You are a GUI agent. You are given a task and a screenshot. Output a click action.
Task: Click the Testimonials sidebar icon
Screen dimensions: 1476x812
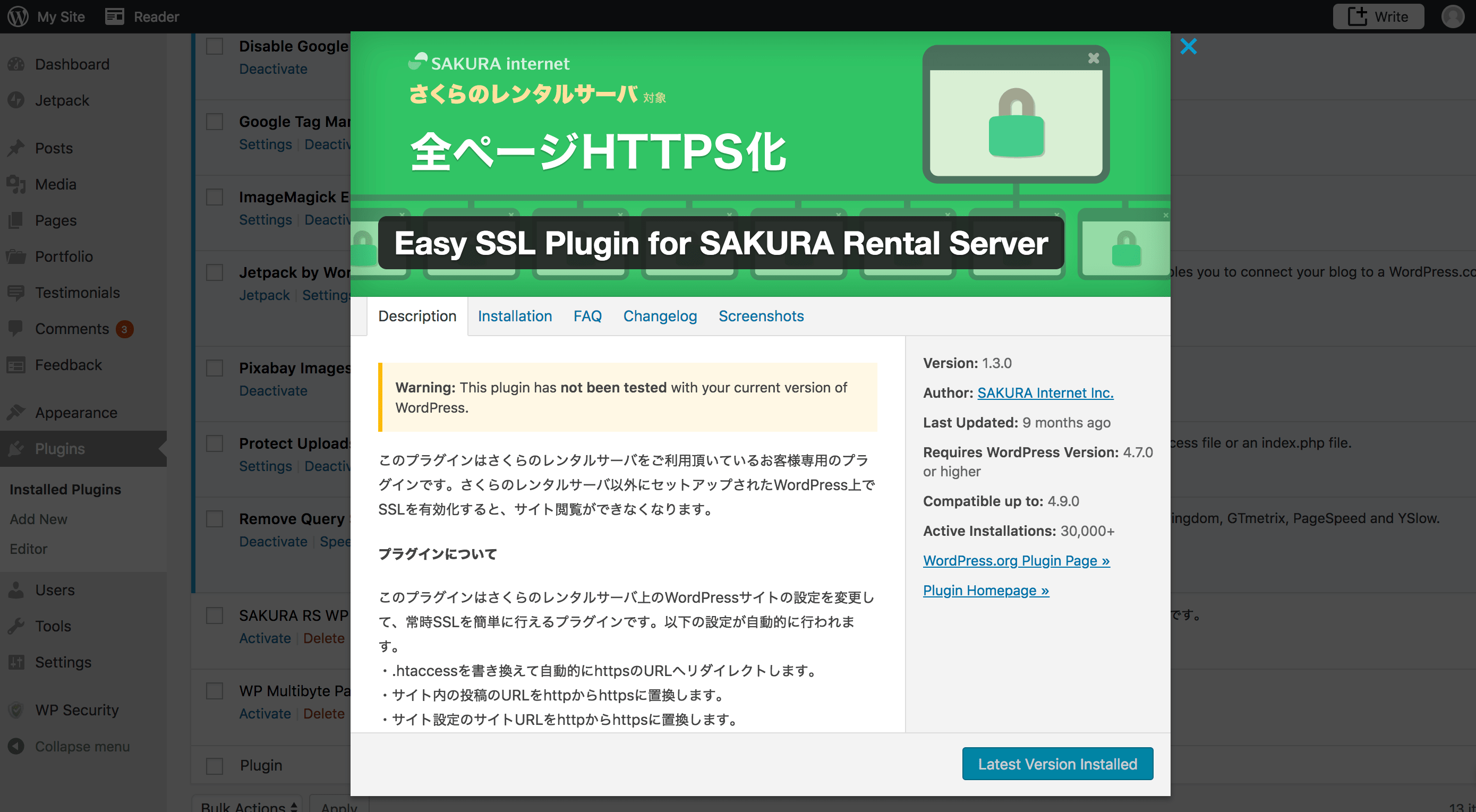click(x=16, y=292)
